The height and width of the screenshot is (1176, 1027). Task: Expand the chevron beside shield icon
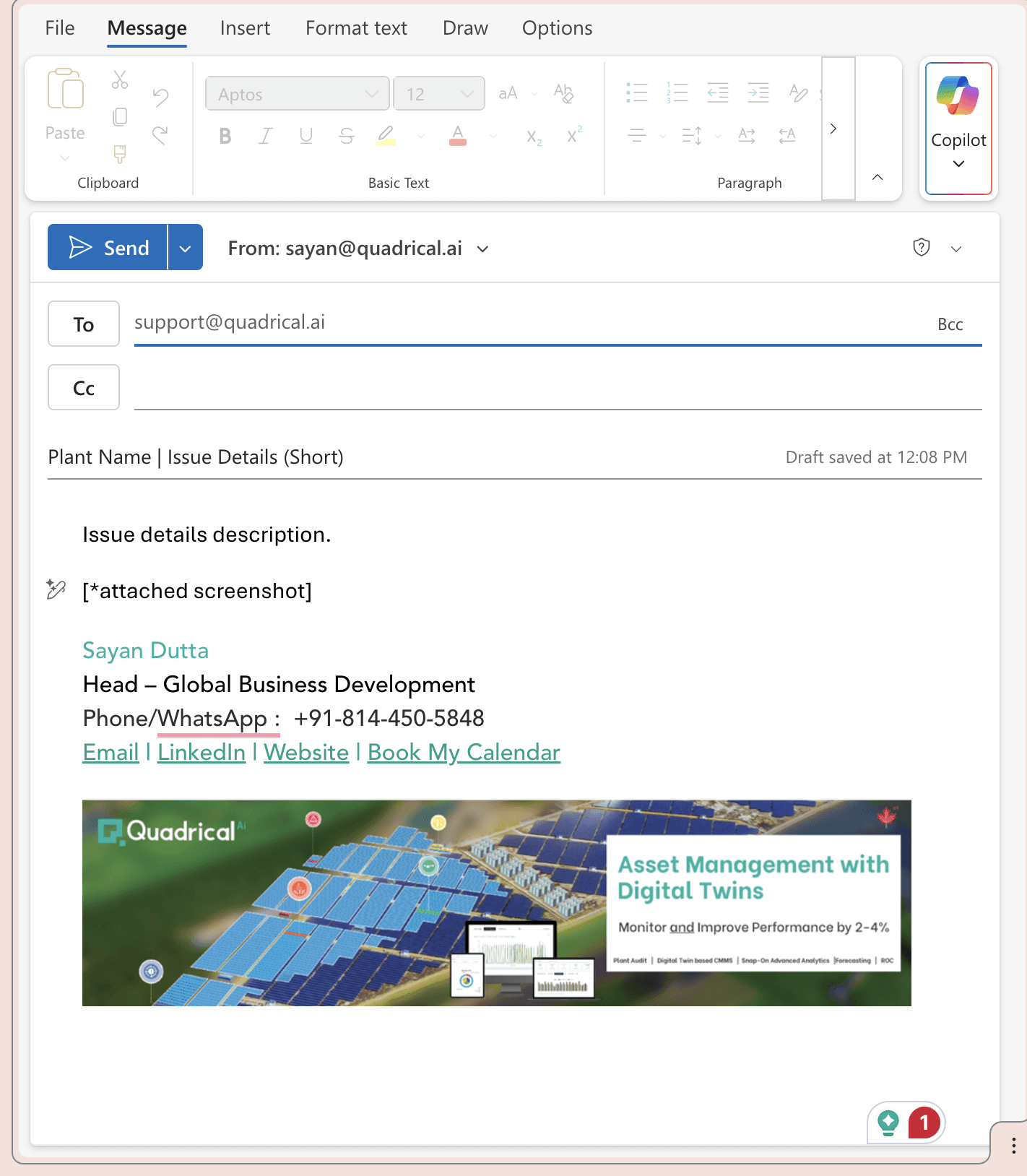pyautogui.click(x=956, y=248)
